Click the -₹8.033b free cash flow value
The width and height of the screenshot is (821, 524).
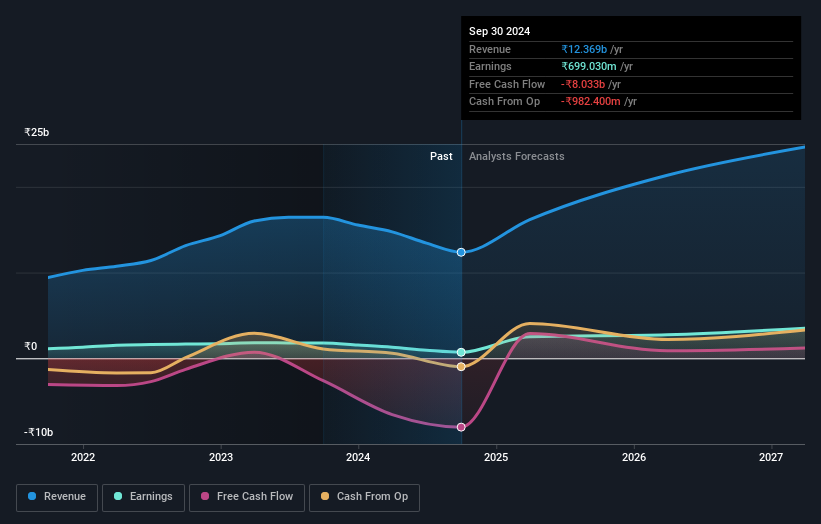click(583, 84)
